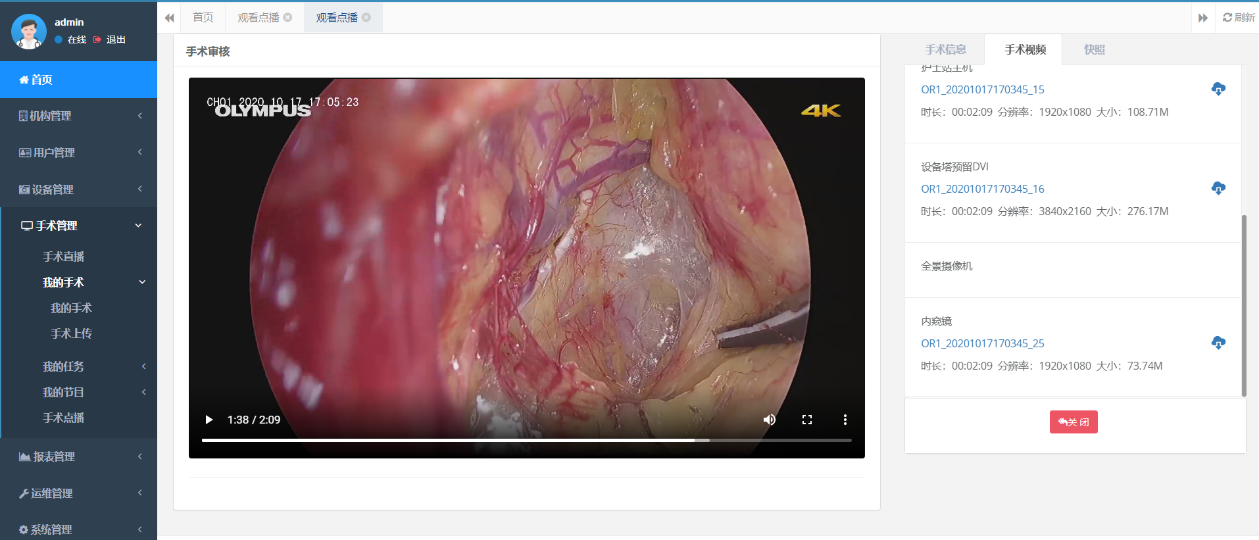
Task: Download video OR1_20201017170345_16
Action: coord(1218,188)
